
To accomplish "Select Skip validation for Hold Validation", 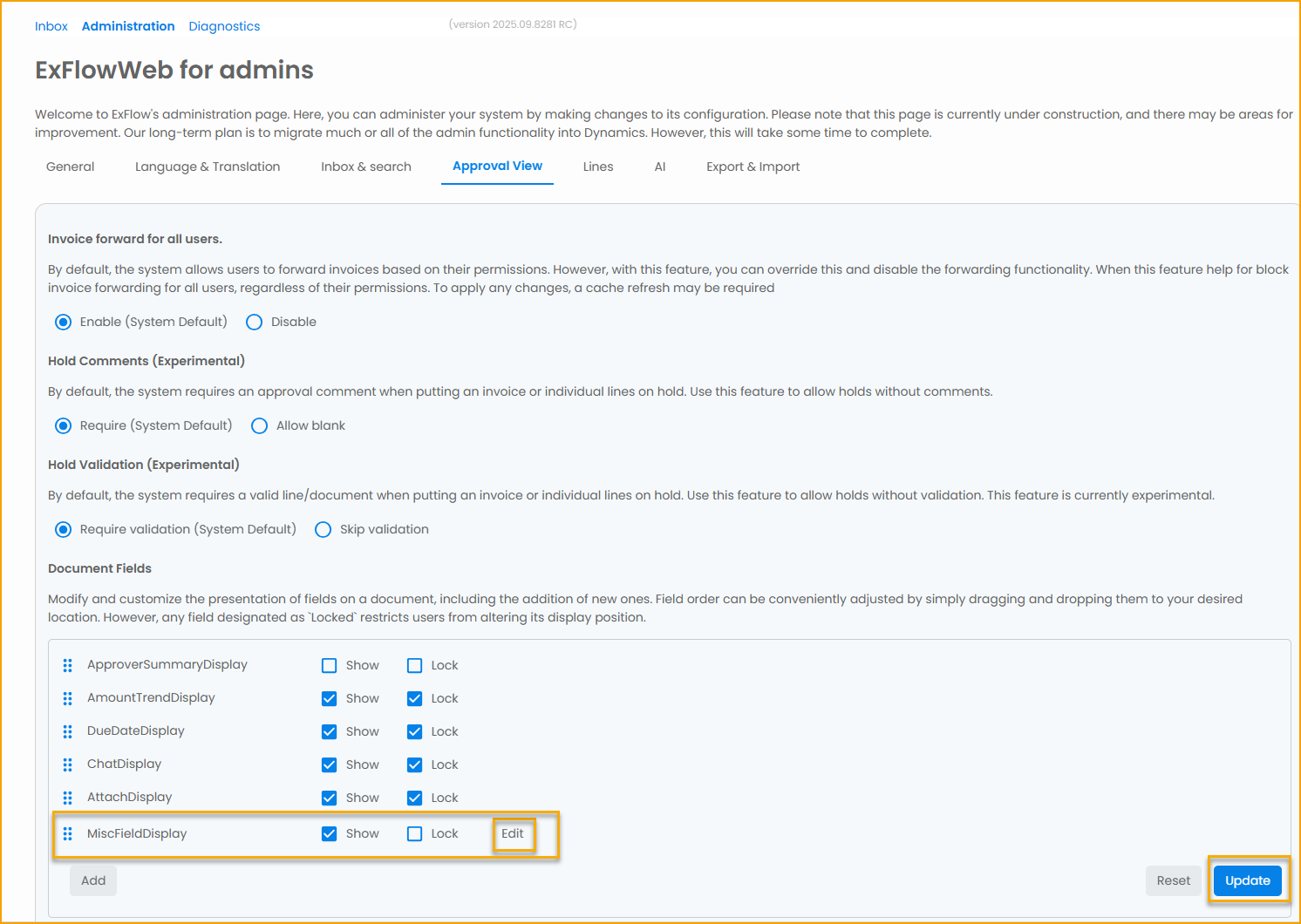I will coord(323,529).
